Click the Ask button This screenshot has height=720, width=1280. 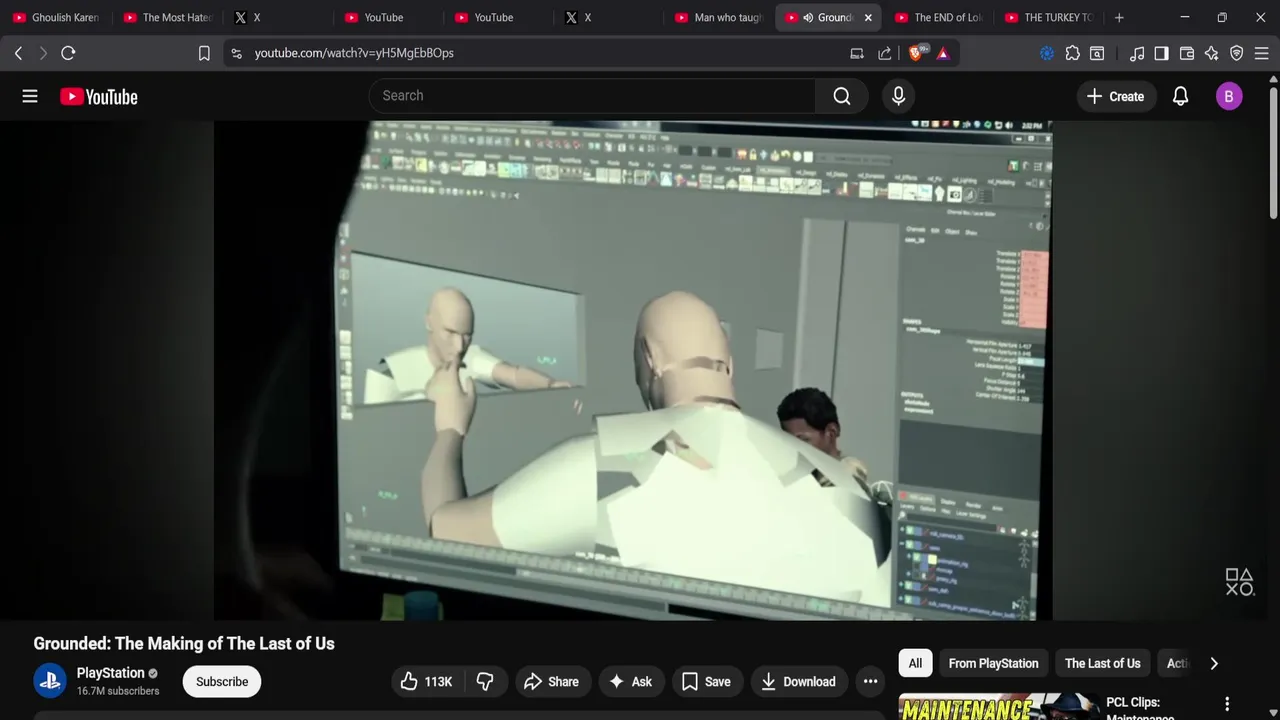tap(631, 681)
